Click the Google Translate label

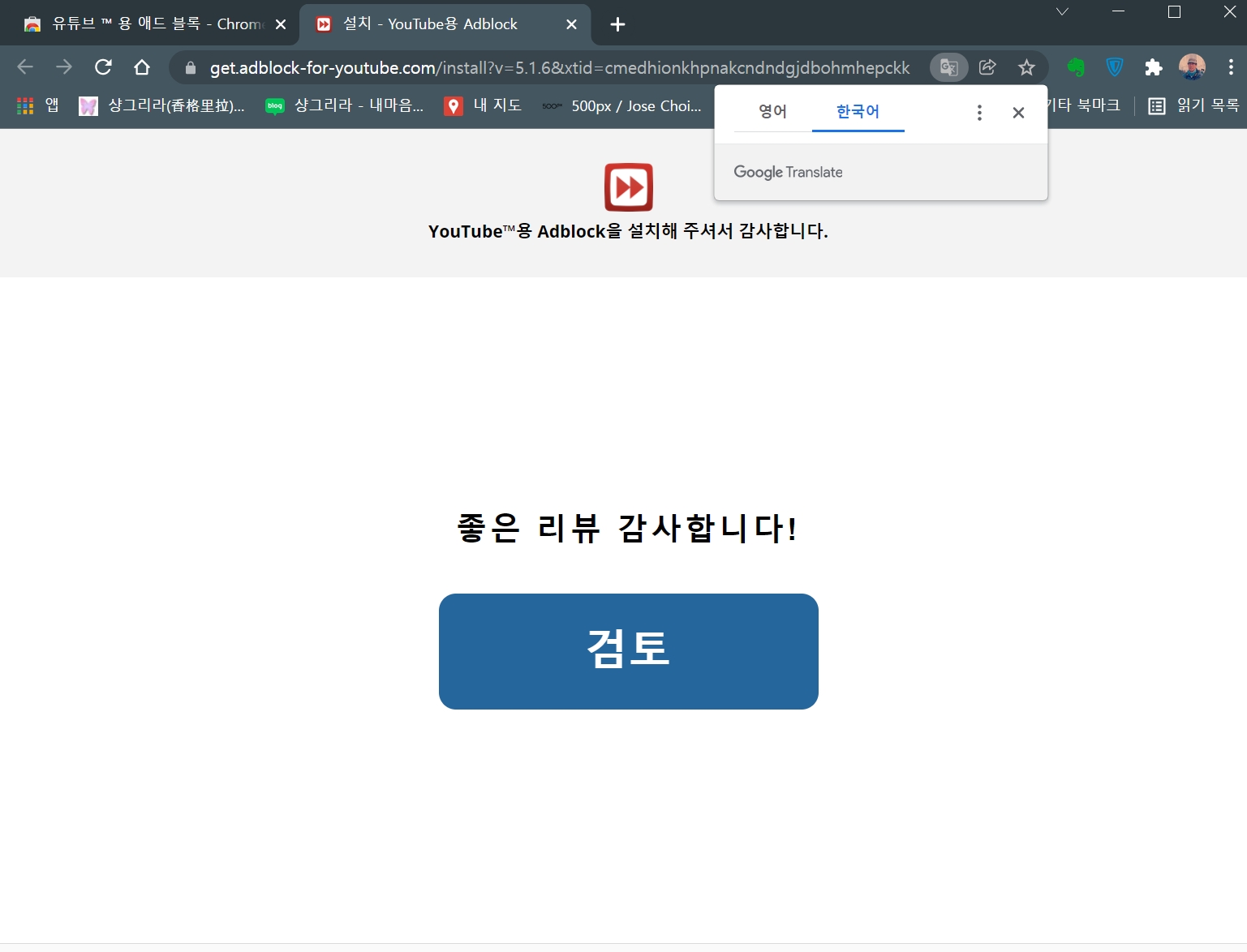coord(788,172)
